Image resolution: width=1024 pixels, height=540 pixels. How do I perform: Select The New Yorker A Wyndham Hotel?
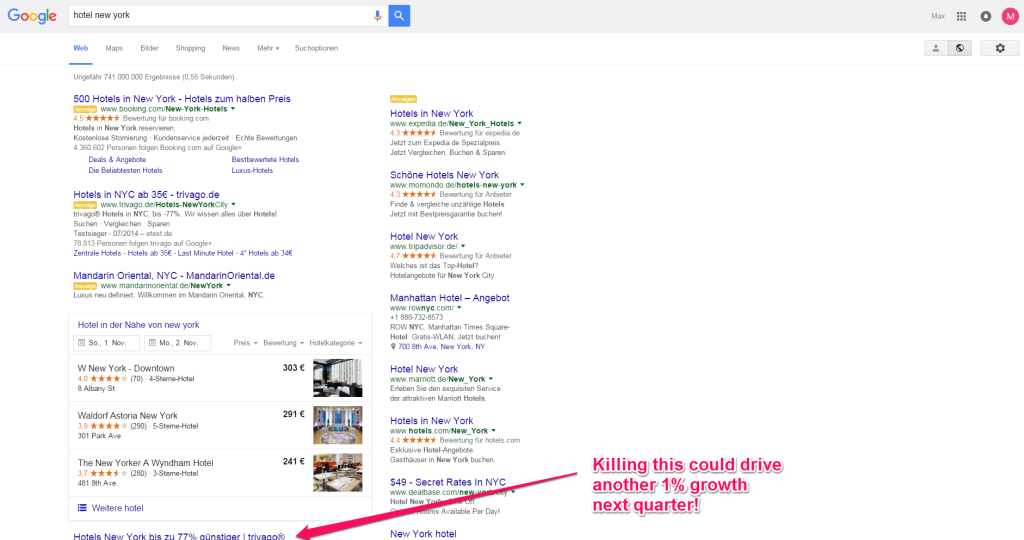pyautogui.click(x=146, y=463)
